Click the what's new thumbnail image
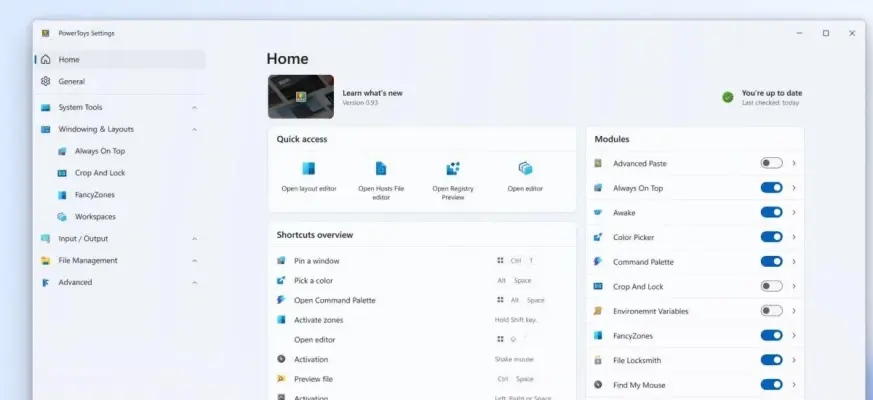 pos(301,97)
